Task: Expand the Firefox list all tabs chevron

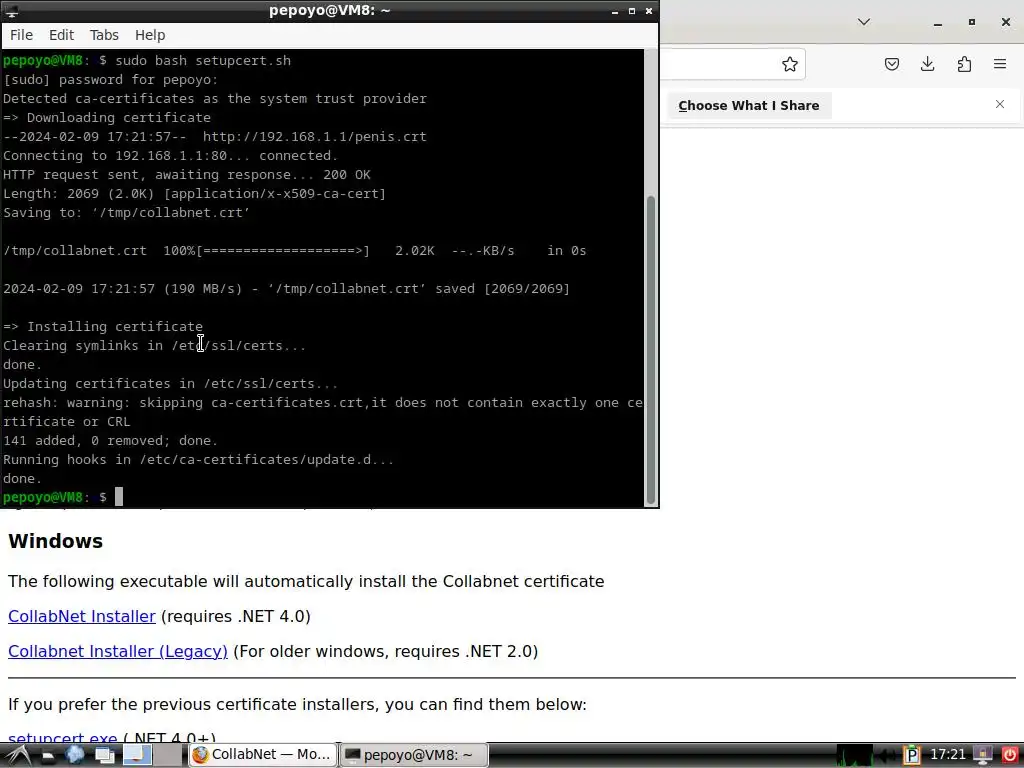Action: [x=863, y=22]
